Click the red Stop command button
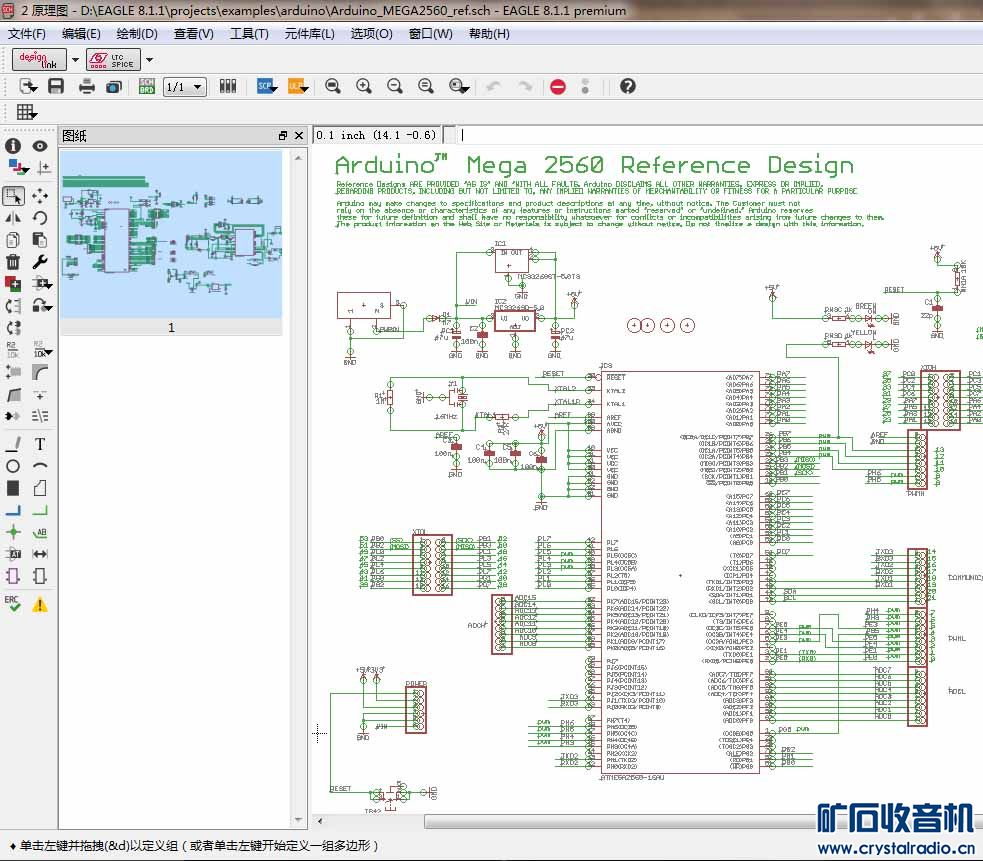Screen dimensions: 983x861 point(558,87)
